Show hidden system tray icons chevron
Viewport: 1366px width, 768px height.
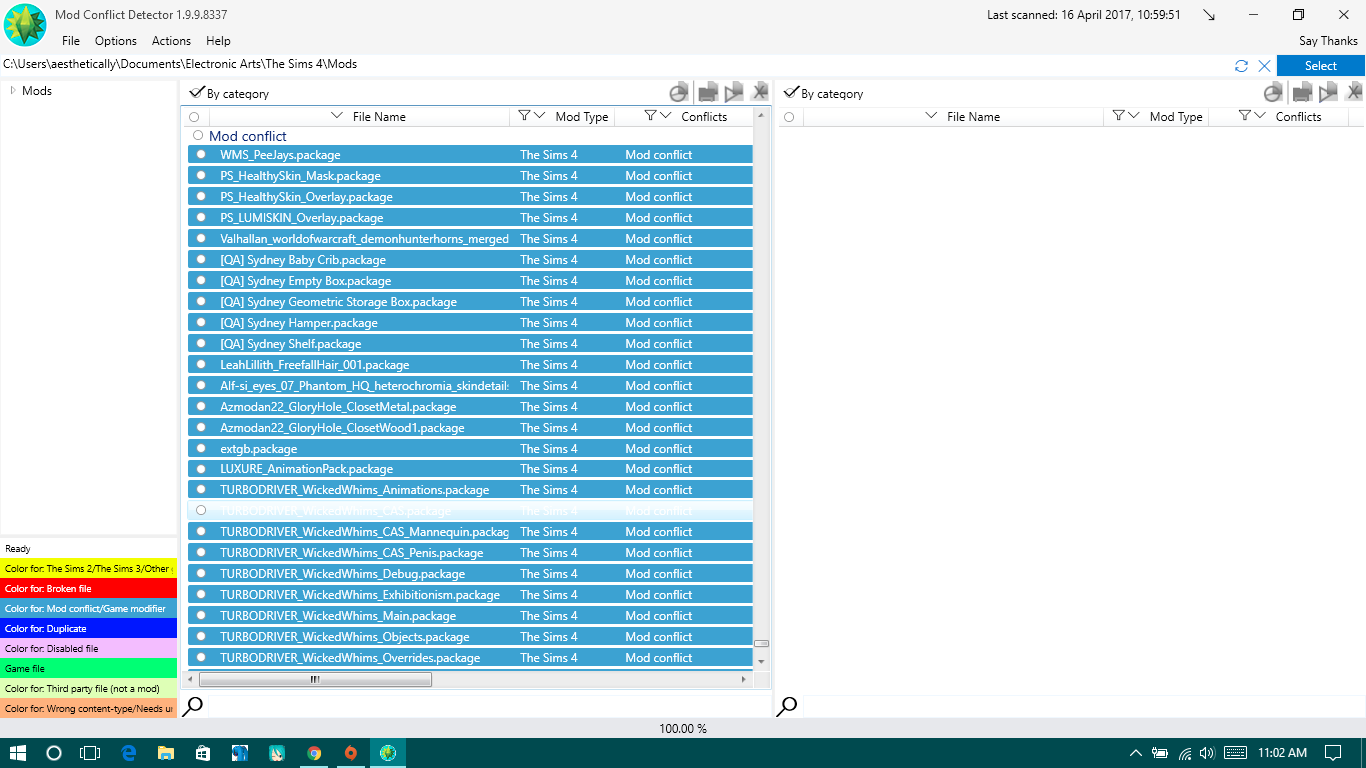[x=1135, y=753]
